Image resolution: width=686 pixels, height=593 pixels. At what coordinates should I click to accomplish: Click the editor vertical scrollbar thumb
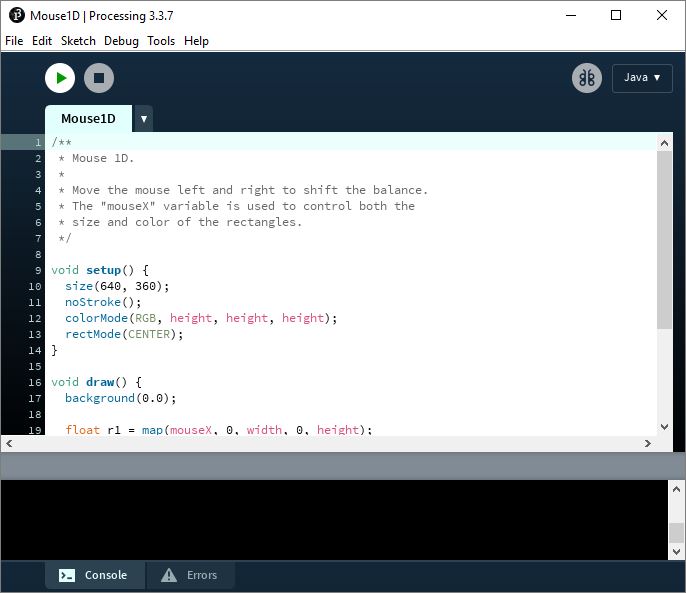pos(664,240)
